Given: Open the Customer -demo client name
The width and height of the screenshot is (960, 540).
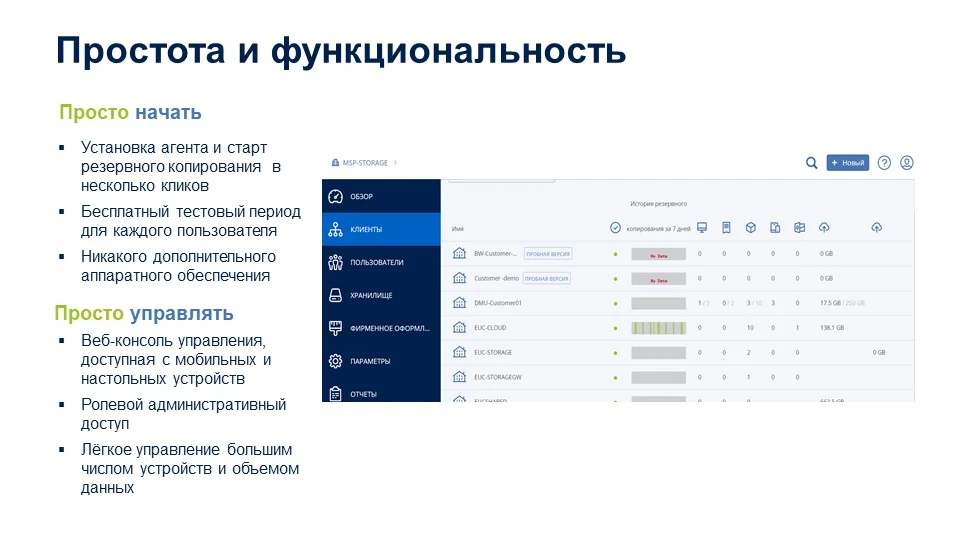Looking at the screenshot, I should pos(496,278).
